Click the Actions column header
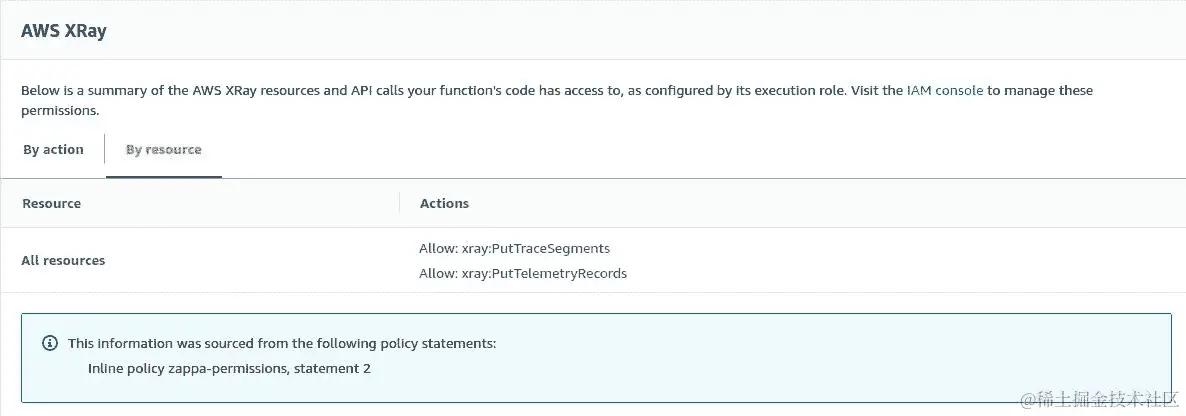 [x=444, y=203]
